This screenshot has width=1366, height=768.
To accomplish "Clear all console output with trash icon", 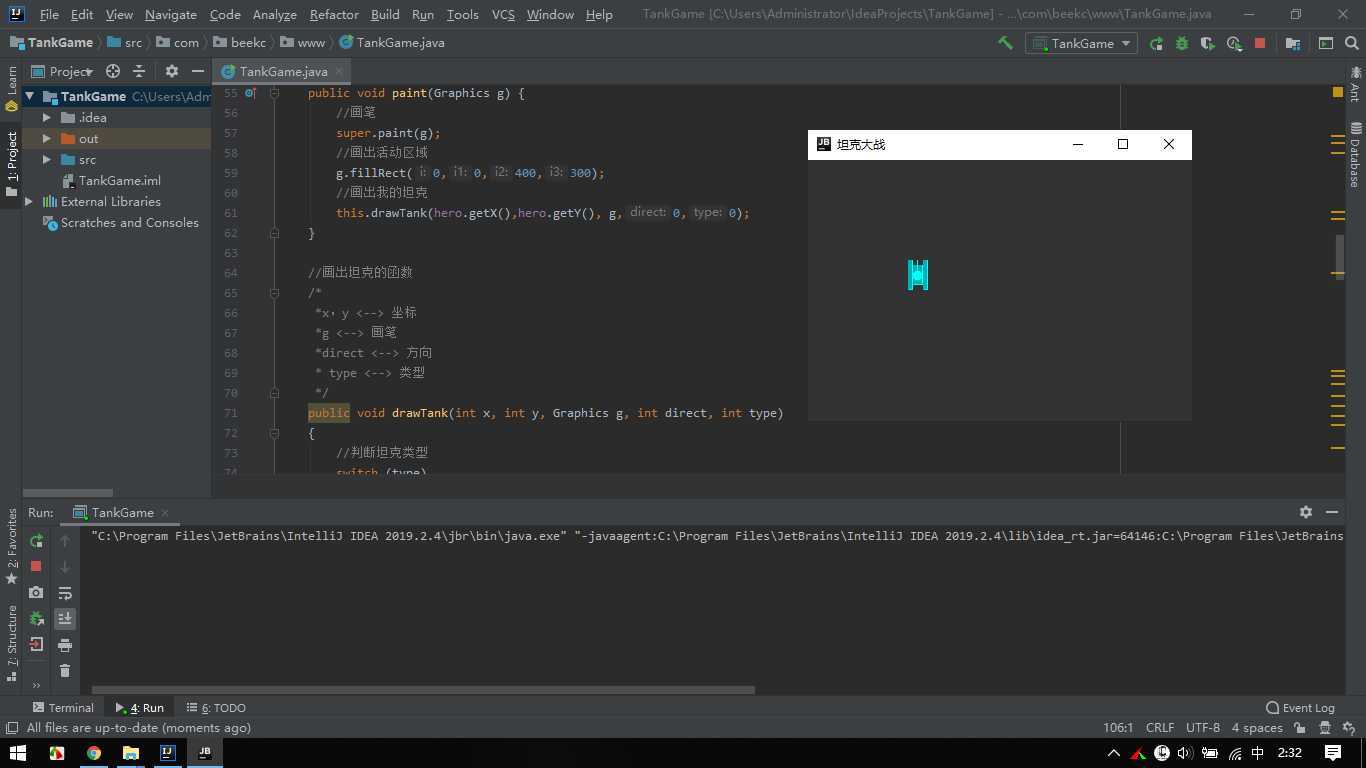I will [65, 671].
